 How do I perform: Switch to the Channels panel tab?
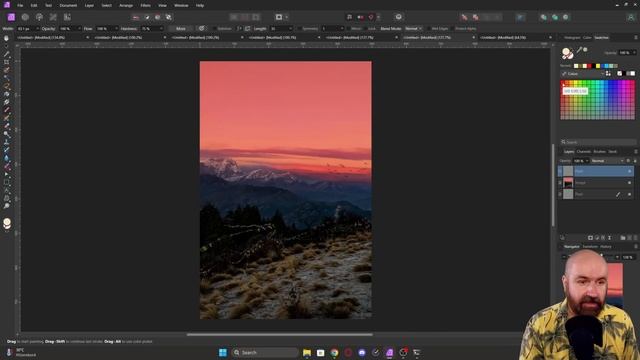(583, 152)
